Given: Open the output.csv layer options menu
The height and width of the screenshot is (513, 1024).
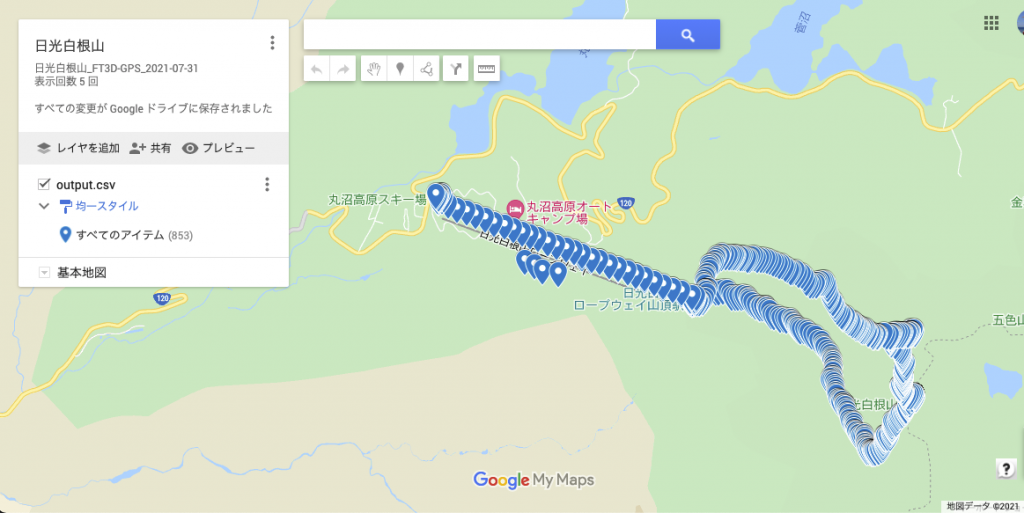Looking at the screenshot, I should pyautogui.click(x=266, y=184).
